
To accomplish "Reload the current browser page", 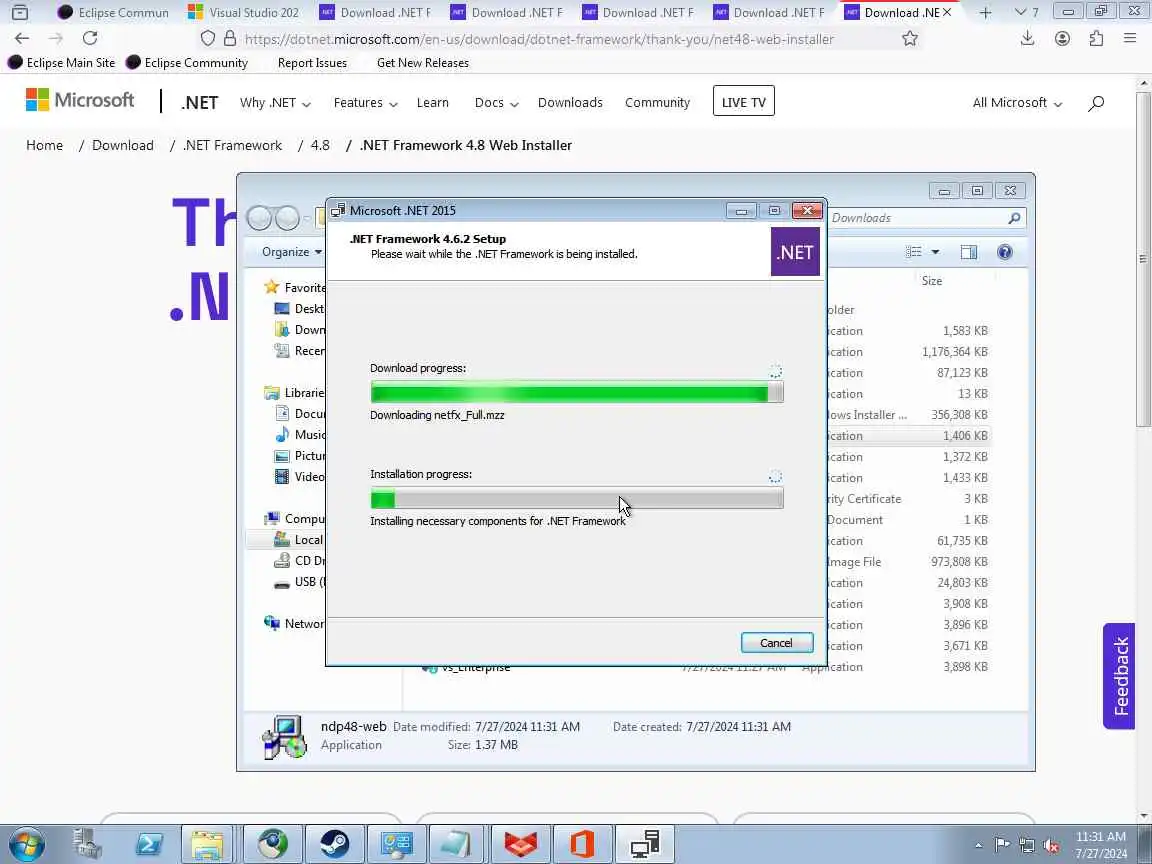I will click(90, 38).
